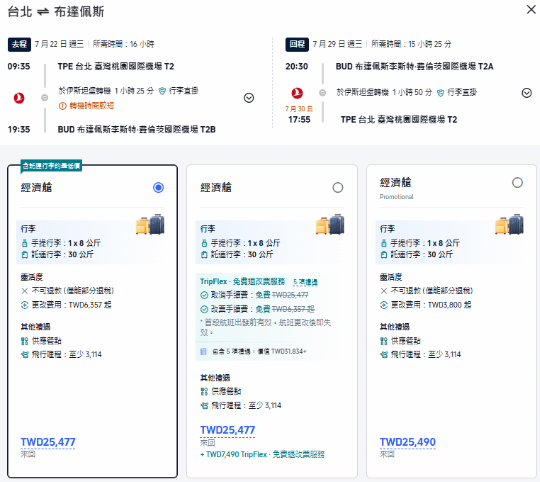Click non-refundable X icon in first card
This screenshot has width=540, height=482.
tap(24, 291)
